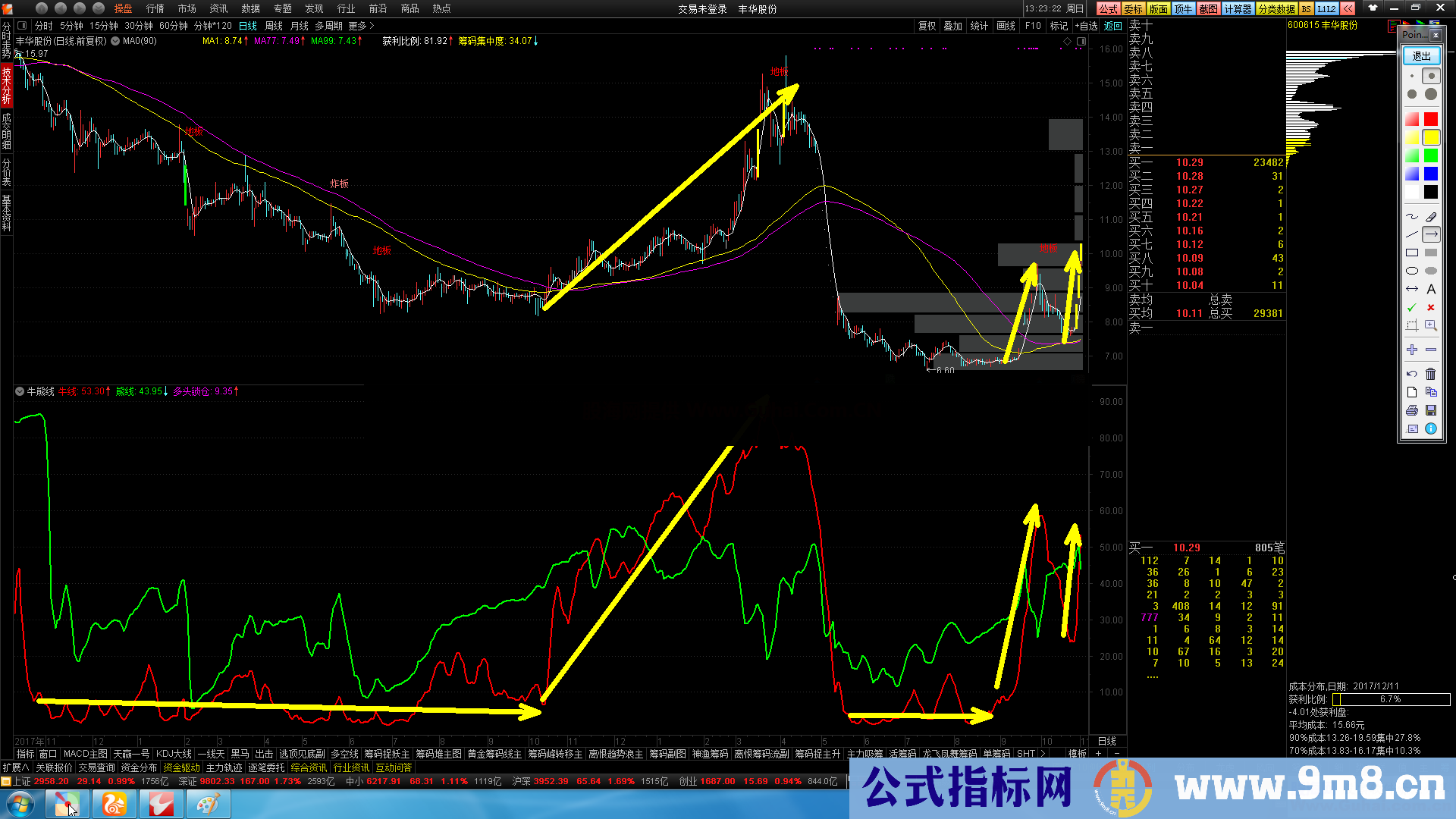
Task: Select the rectangle drawing tool
Action: click(x=1410, y=252)
